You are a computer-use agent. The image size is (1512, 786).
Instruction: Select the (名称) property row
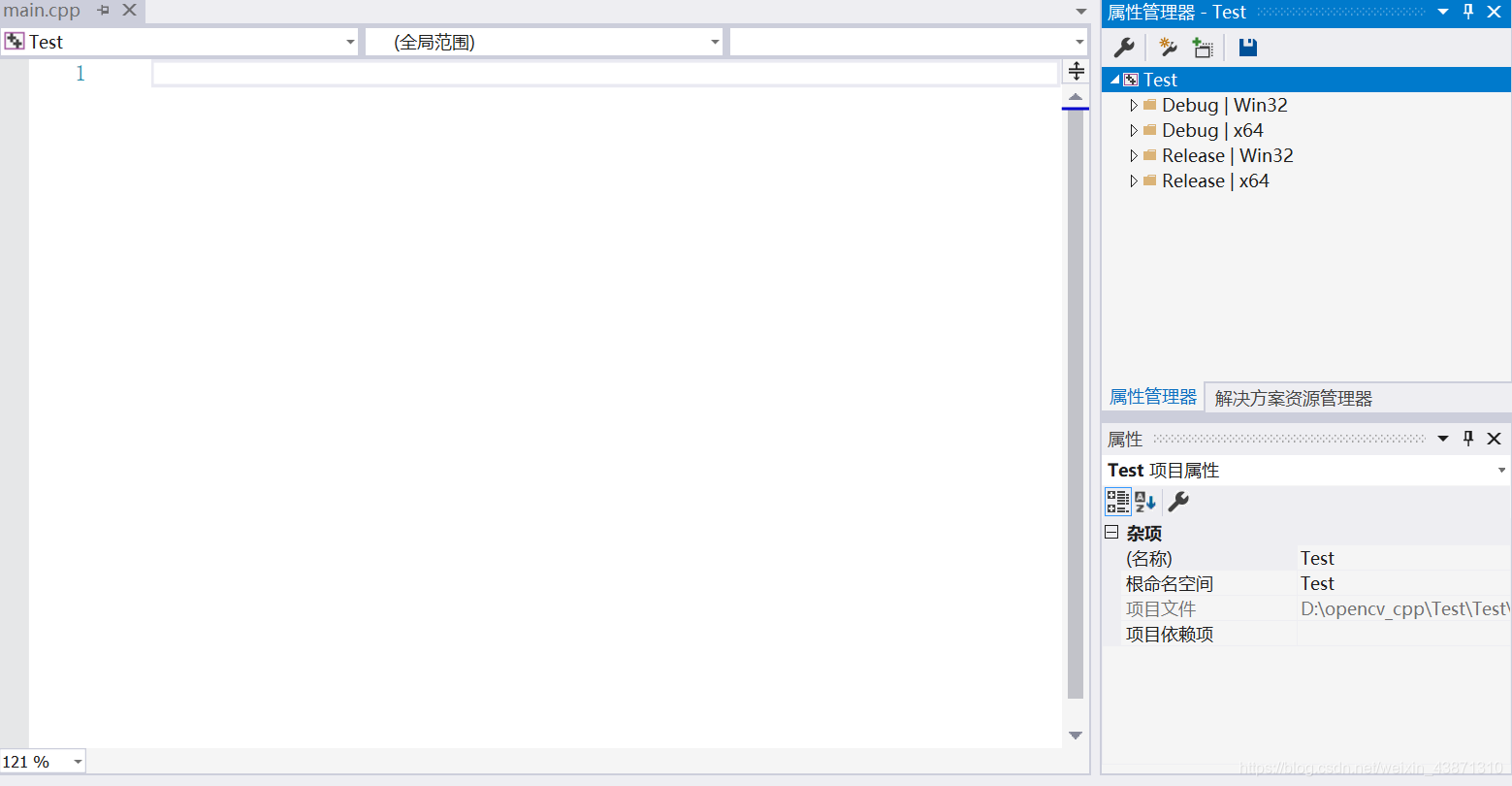[1306, 558]
